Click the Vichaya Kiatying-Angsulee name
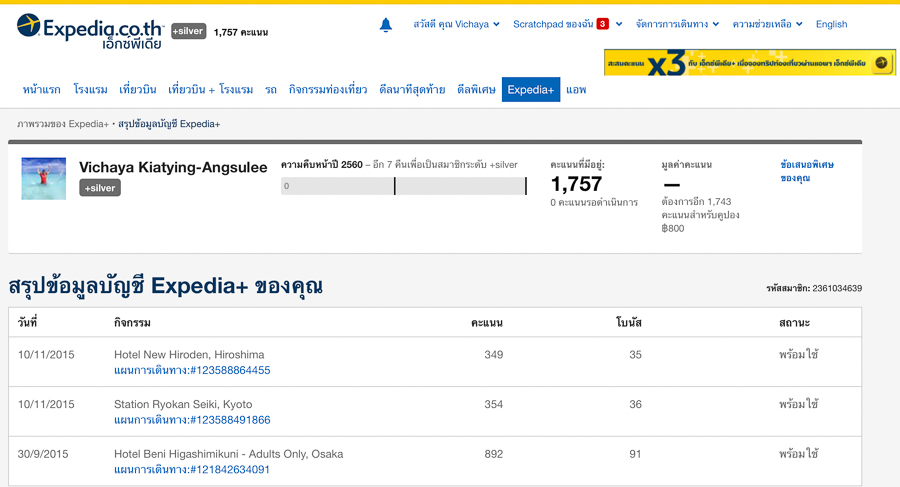Image resolution: width=900 pixels, height=487 pixels. point(173,167)
